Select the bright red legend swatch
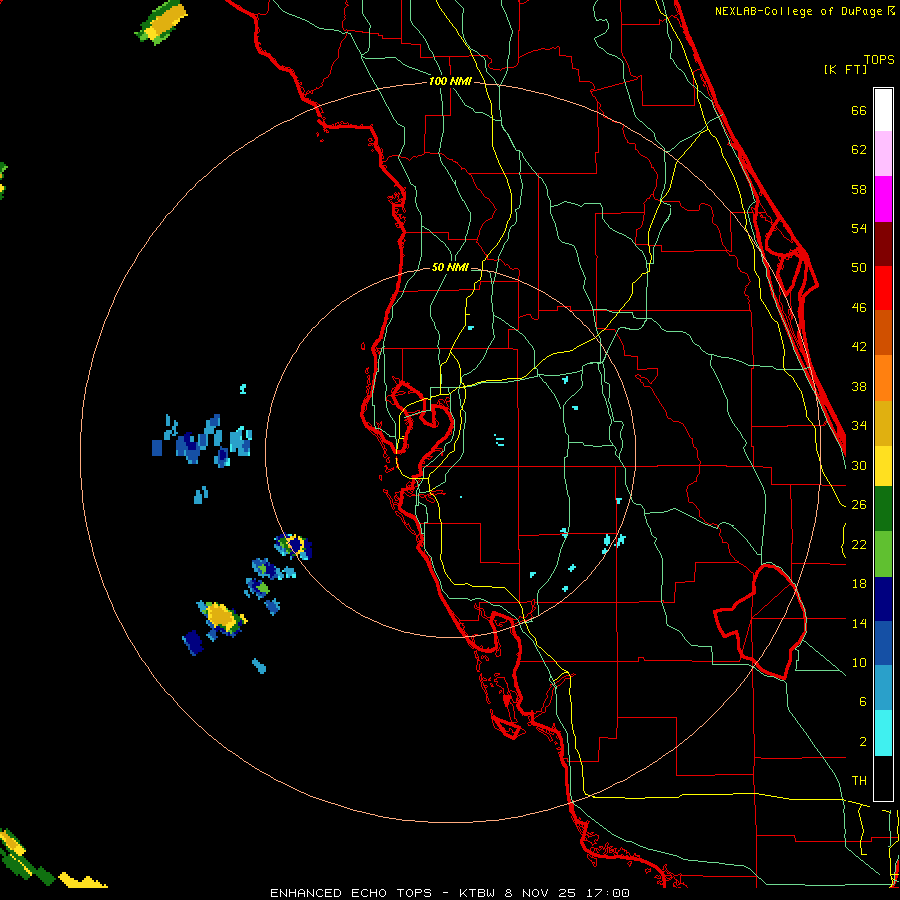 tap(883, 288)
